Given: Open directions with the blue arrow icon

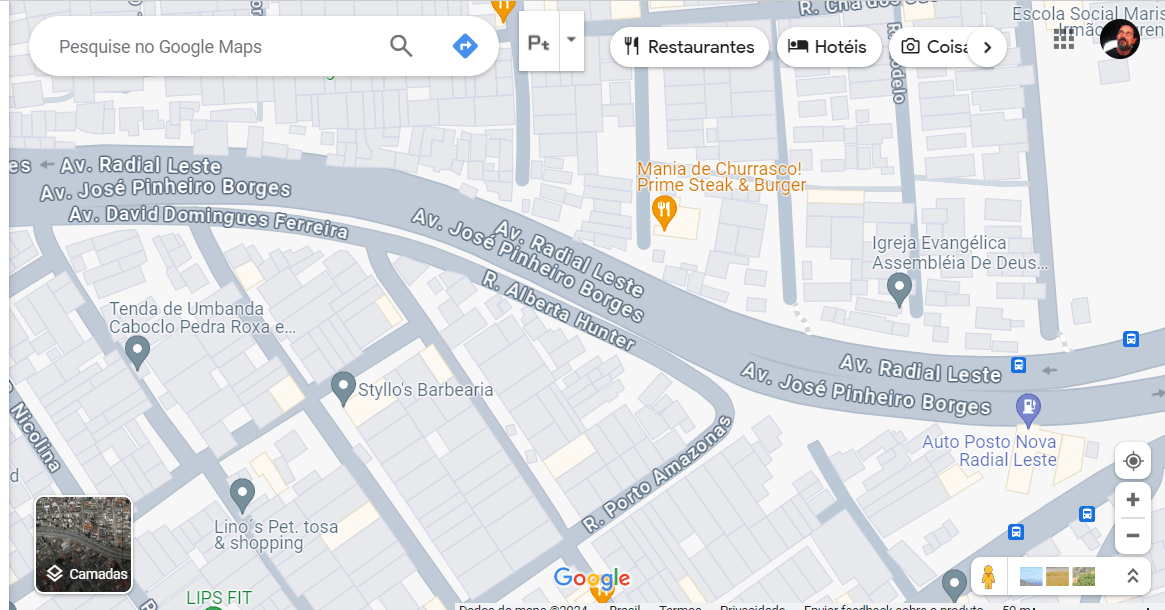Looking at the screenshot, I should [465, 46].
